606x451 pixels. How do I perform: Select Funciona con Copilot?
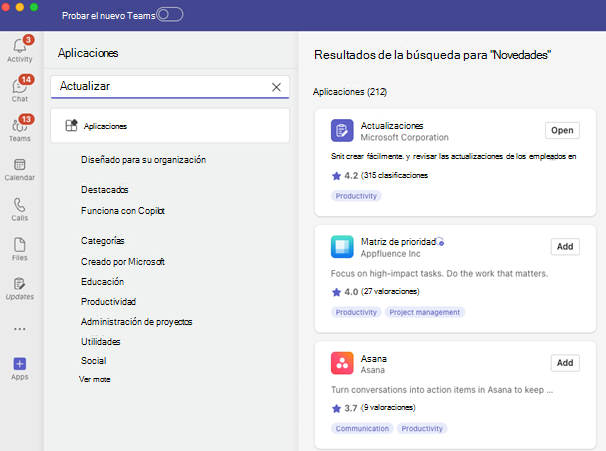(123, 211)
